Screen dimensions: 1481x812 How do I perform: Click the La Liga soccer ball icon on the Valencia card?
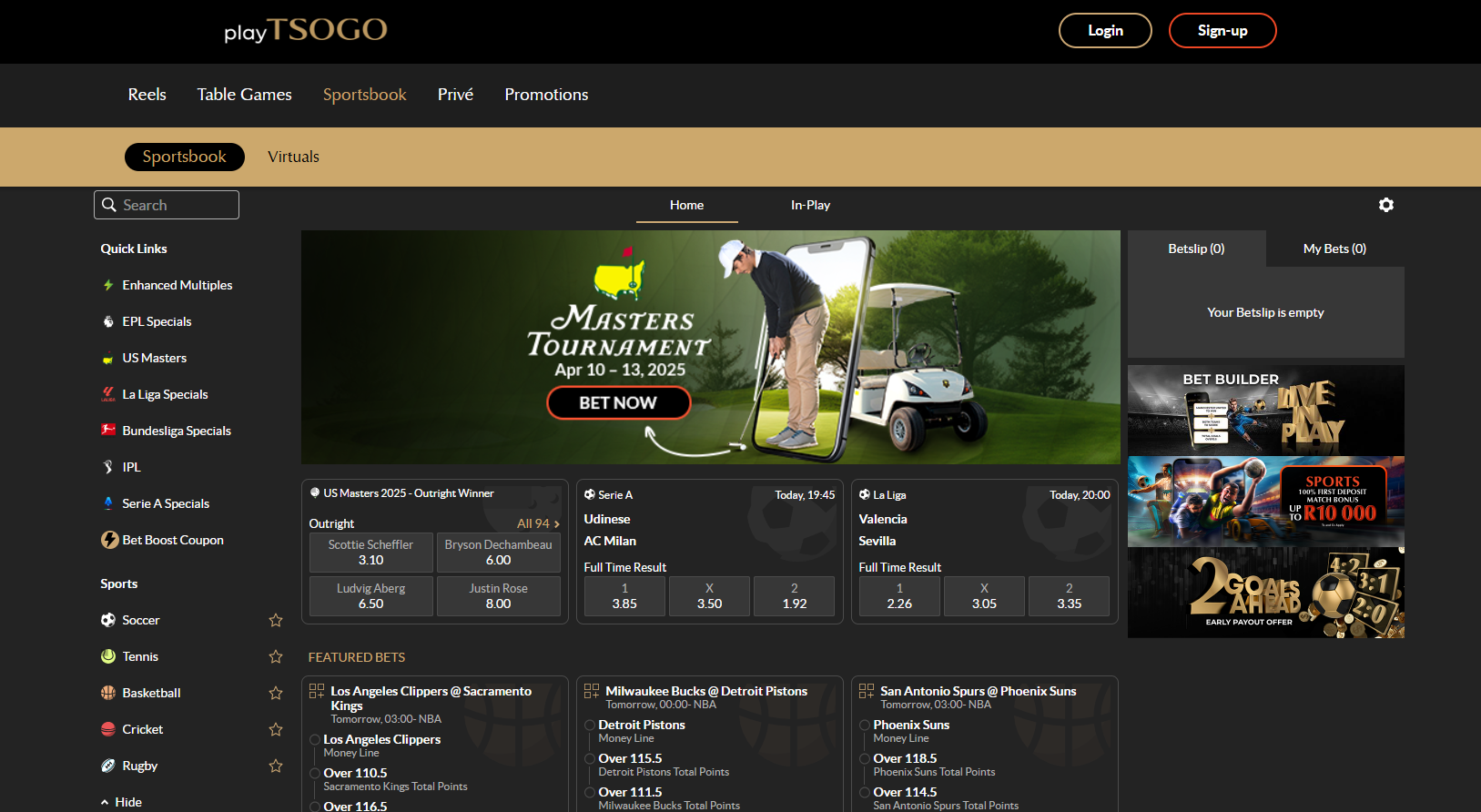point(865,494)
